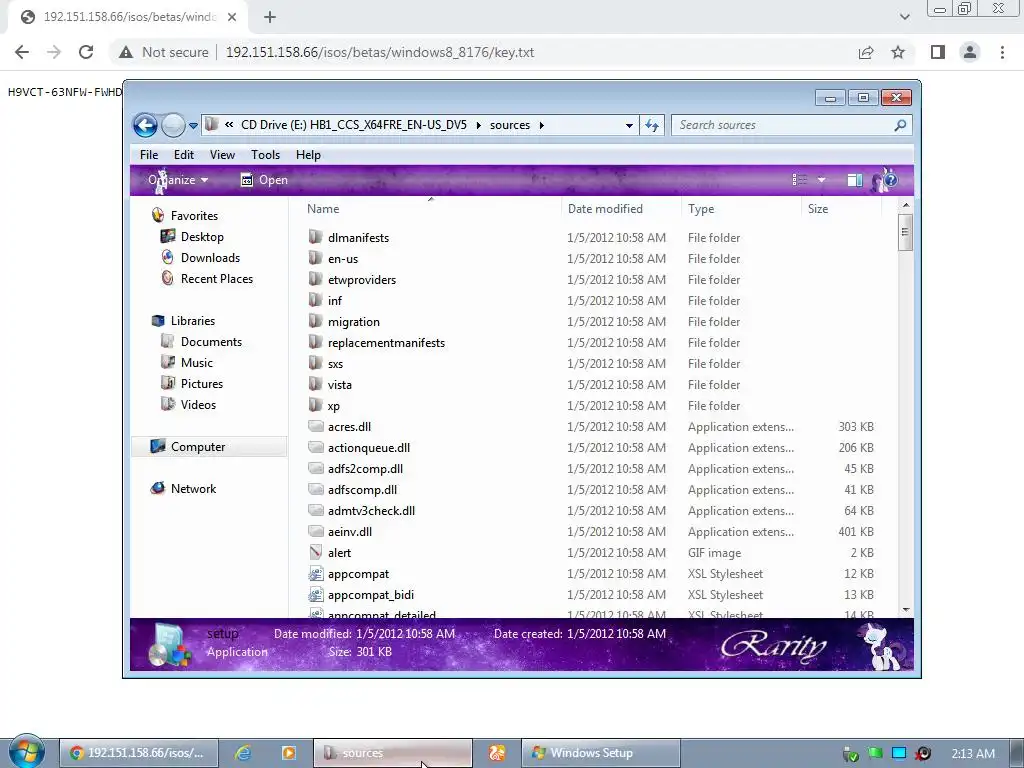Open the View menu

coord(222,155)
